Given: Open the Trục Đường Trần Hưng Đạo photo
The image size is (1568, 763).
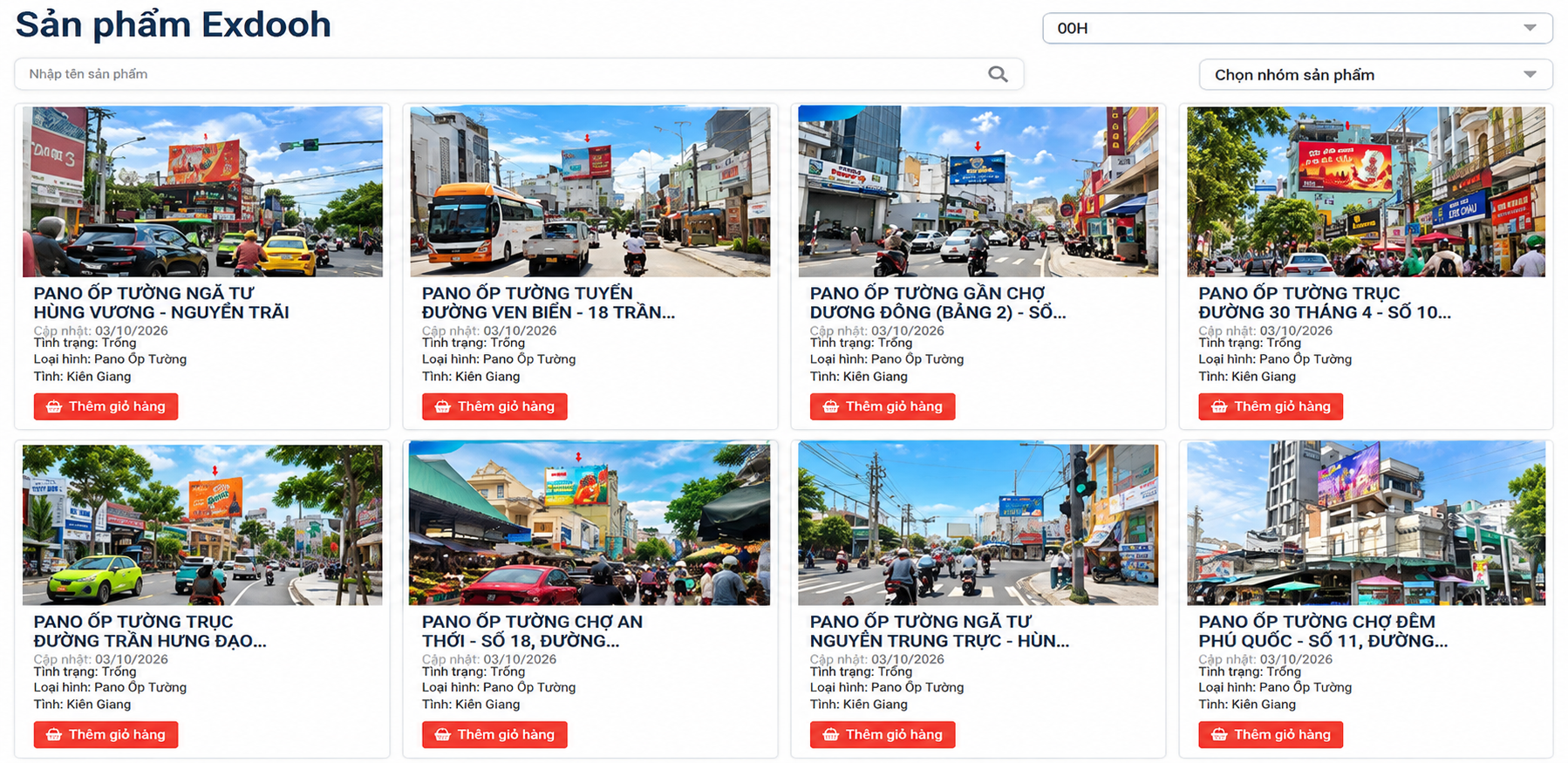Looking at the screenshot, I should pyautogui.click(x=202, y=524).
